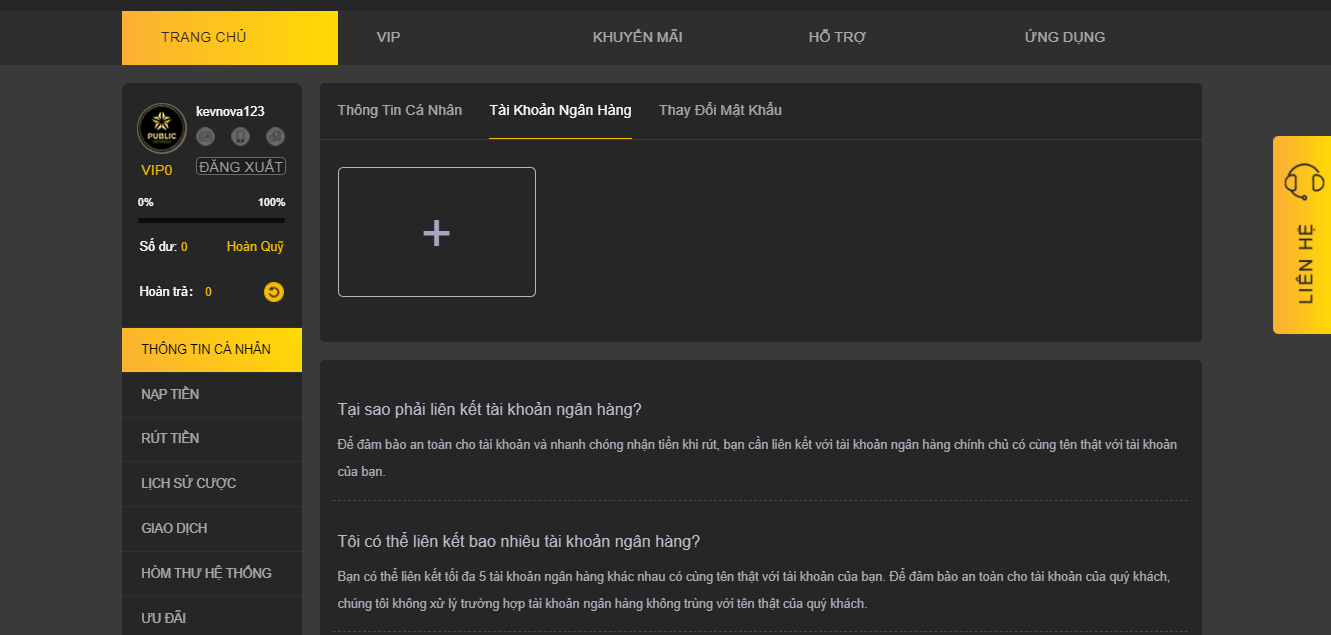Click the headset support icon
This screenshot has height=635, width=1331.
pyautogui.click(x=1304, y=182)
